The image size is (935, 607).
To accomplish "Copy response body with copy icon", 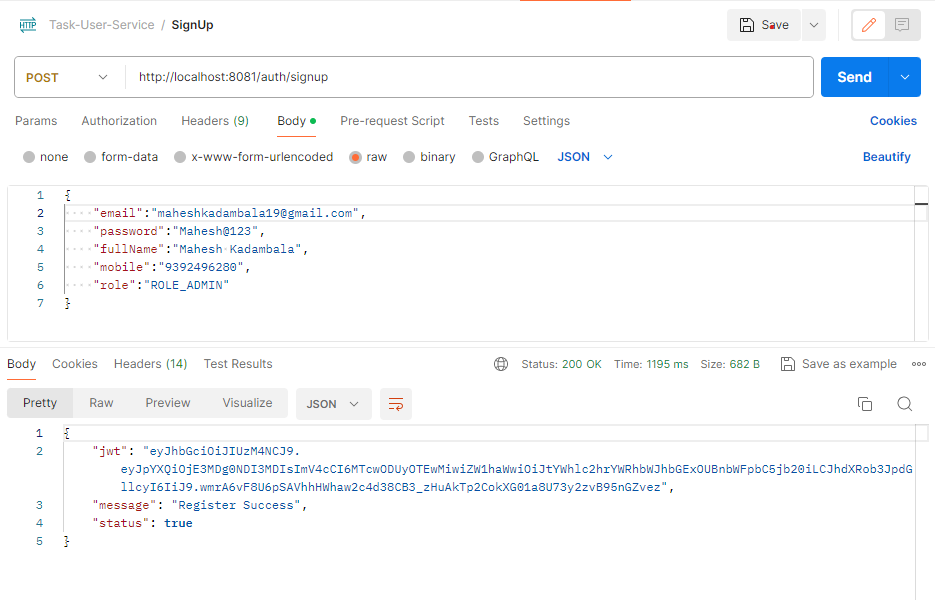I will coord(865,404).
